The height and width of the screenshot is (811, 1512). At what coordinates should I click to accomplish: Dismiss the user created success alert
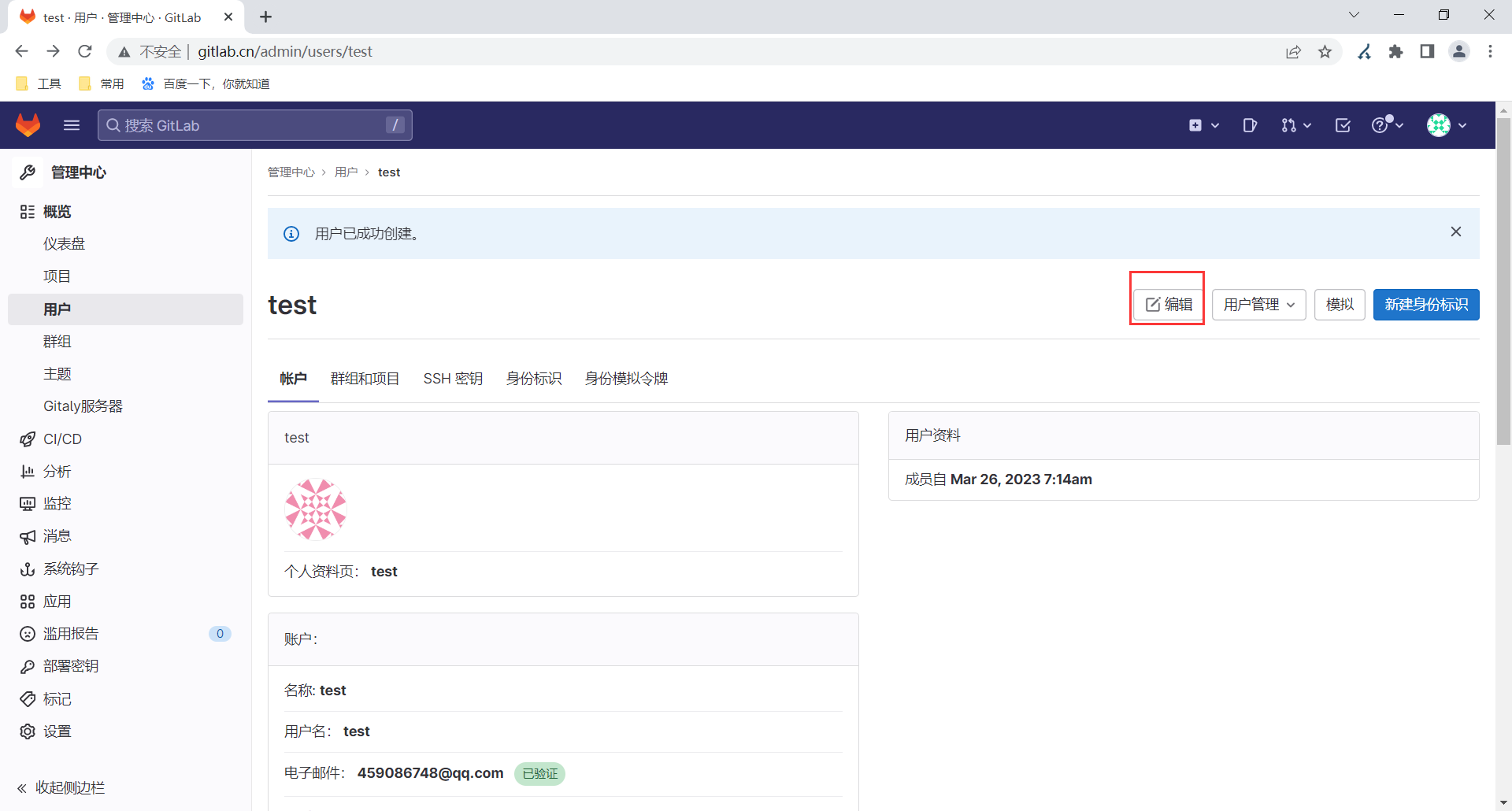(x=1456, y=231)
